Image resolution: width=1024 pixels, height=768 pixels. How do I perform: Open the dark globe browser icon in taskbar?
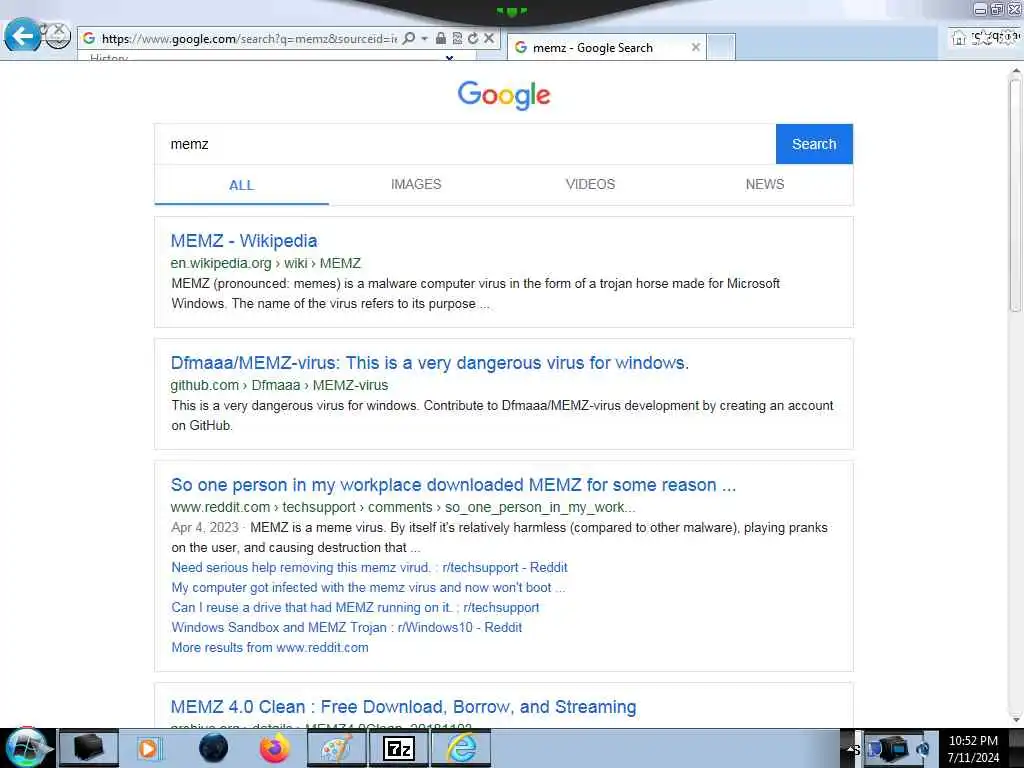pyautogui.click(x=214, y=748)
